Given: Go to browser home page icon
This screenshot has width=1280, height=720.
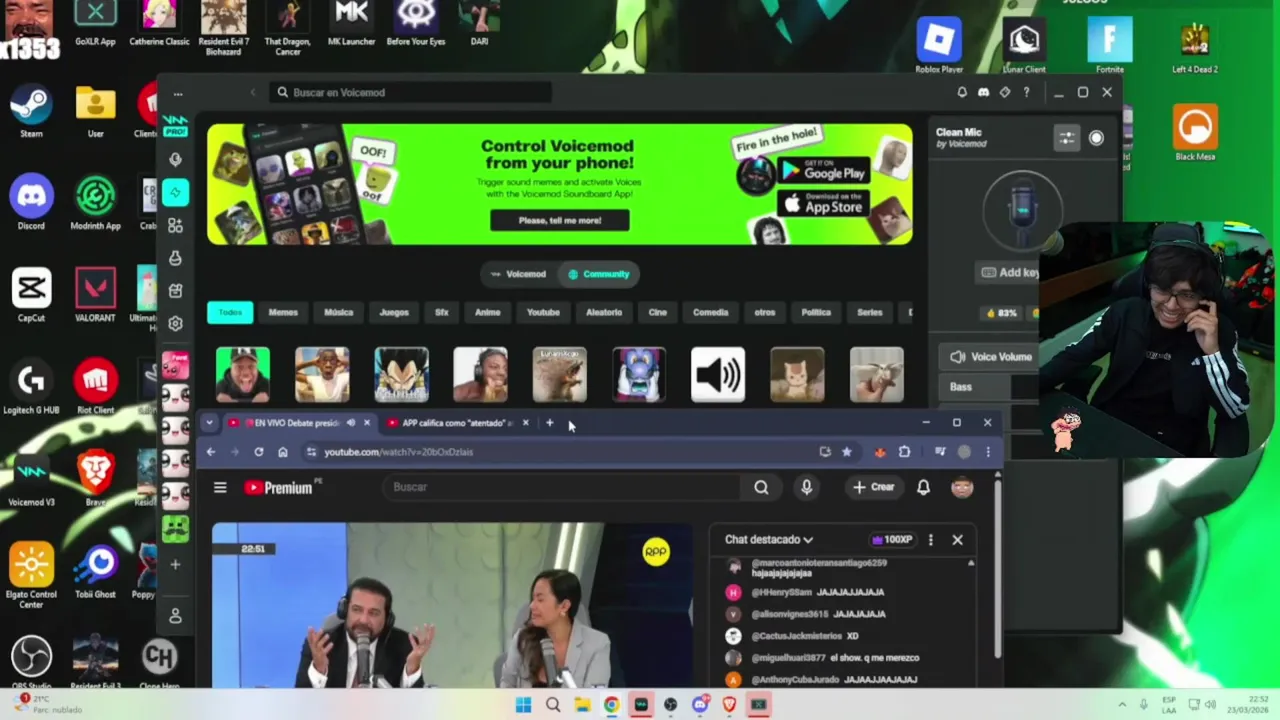Looking at the screenshot, I should 283,452.
